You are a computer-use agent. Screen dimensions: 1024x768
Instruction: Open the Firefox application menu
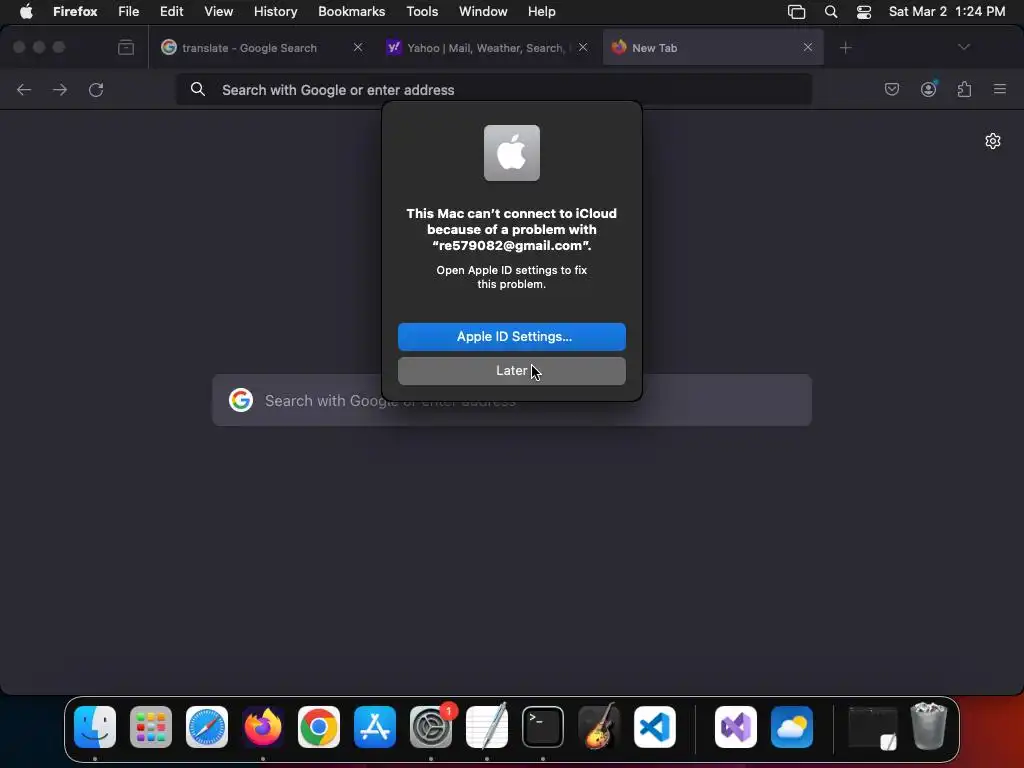click(x=75, y=11)
